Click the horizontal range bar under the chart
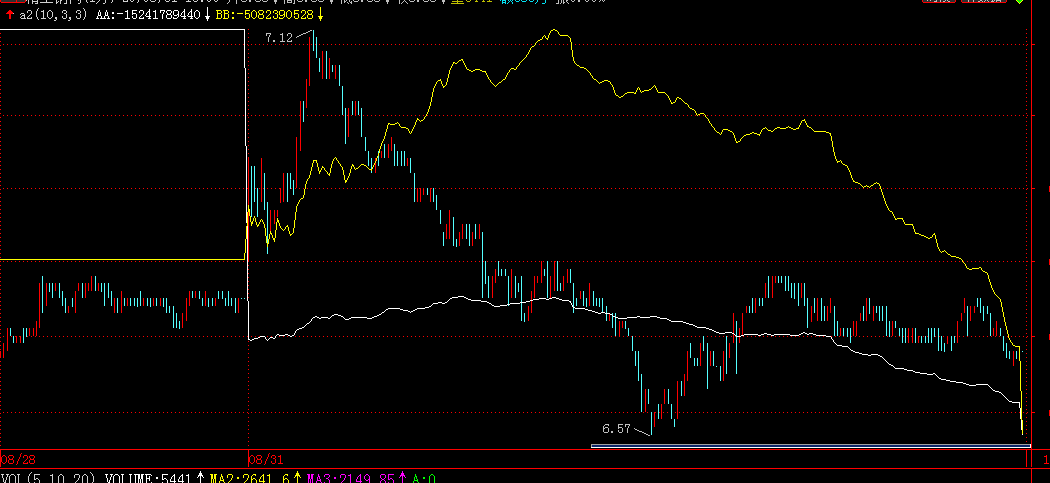Viewport: 1050px width, 483px height. click(810, 445)
